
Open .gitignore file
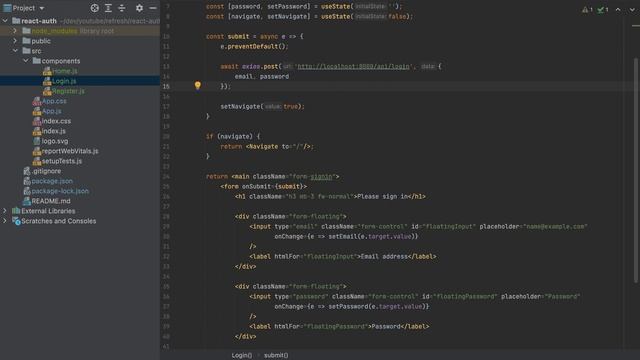pyautogui.click(x=47, y=171)
